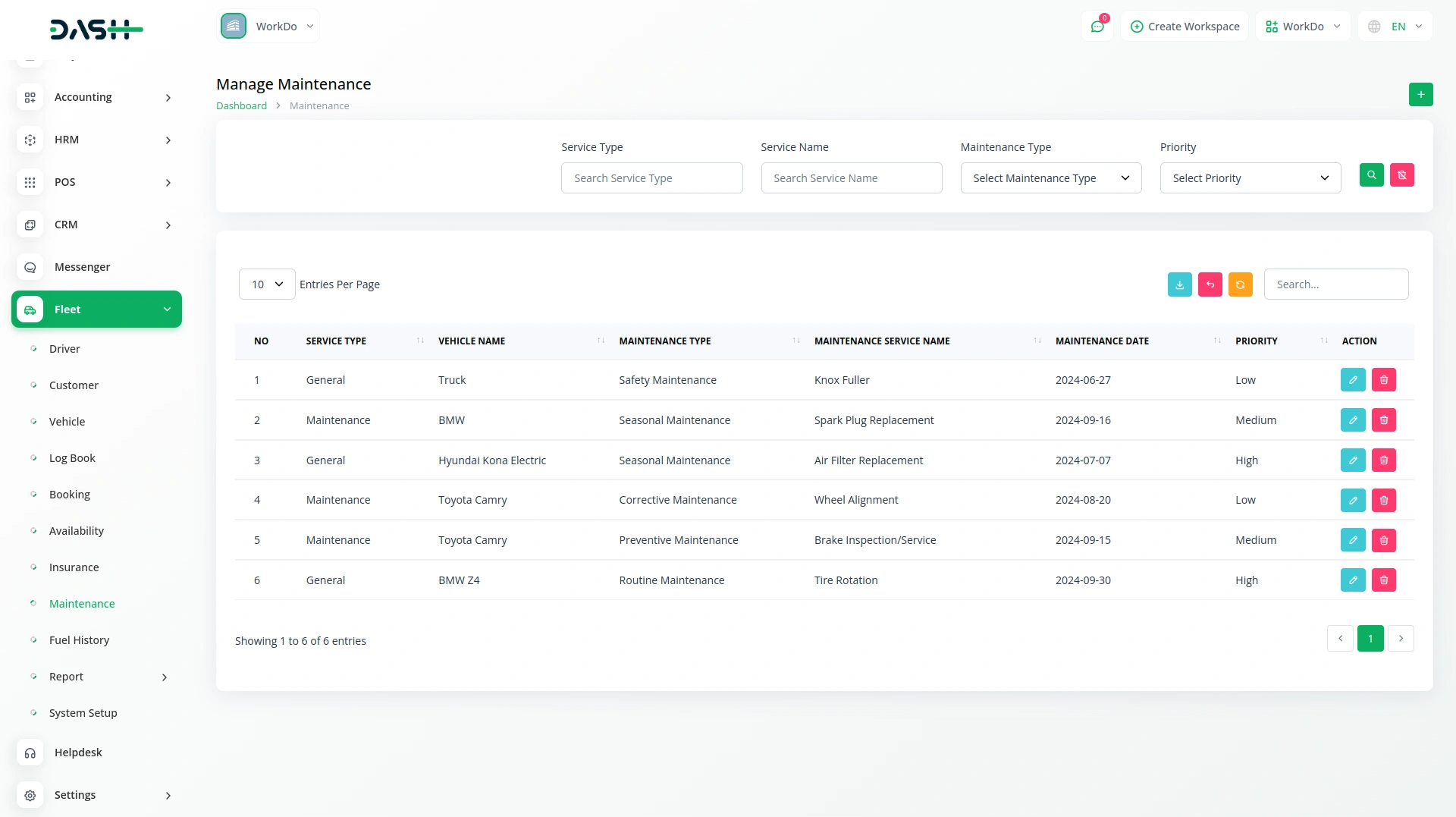This screenshot has height=817, width=1456.
Task: Delete the Tire Rotation row
Action: point(1383,580)
